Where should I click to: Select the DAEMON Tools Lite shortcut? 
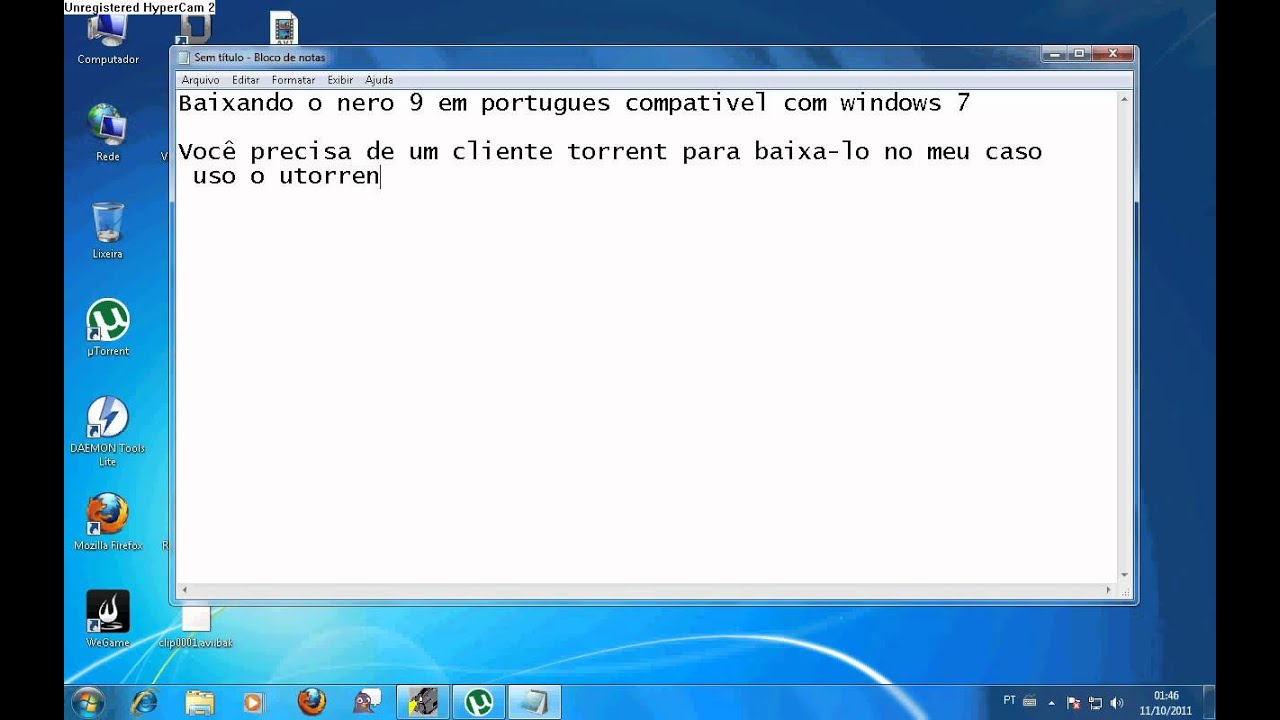108,430
